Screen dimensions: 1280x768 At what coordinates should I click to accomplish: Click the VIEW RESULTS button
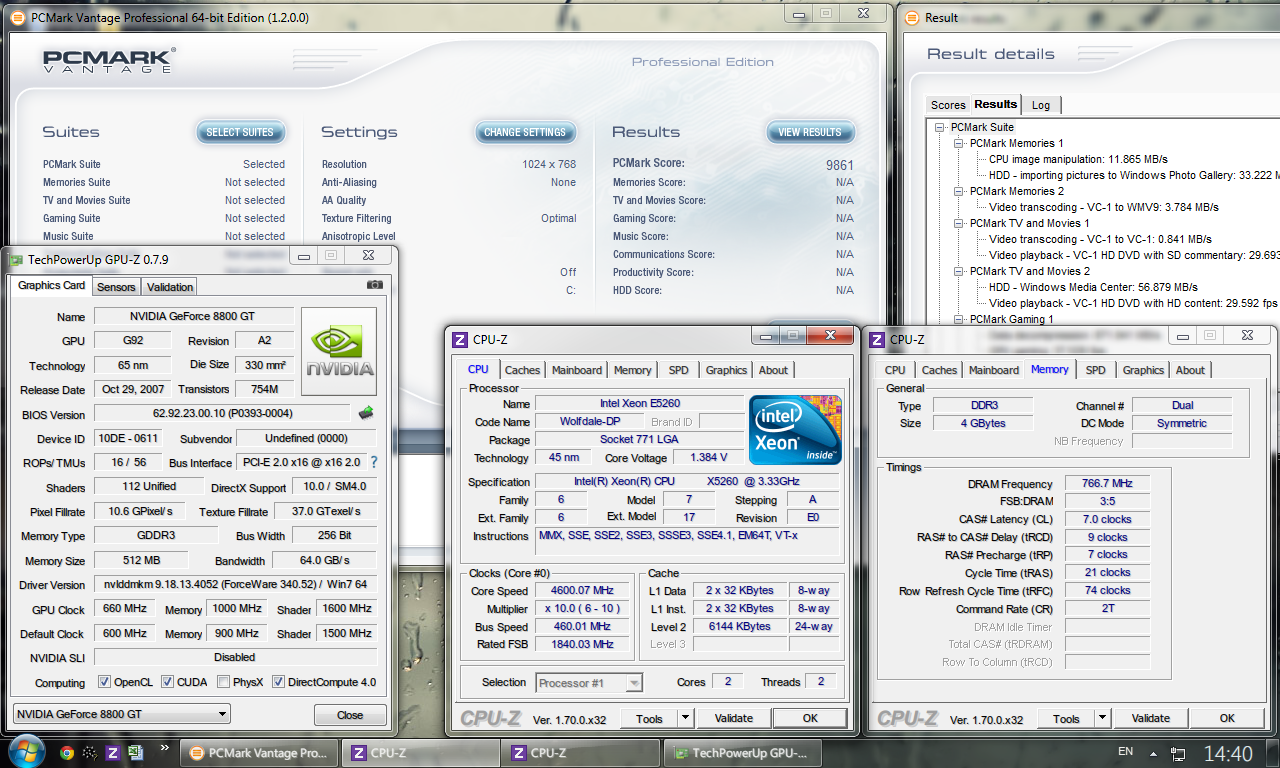pos(810,132)
